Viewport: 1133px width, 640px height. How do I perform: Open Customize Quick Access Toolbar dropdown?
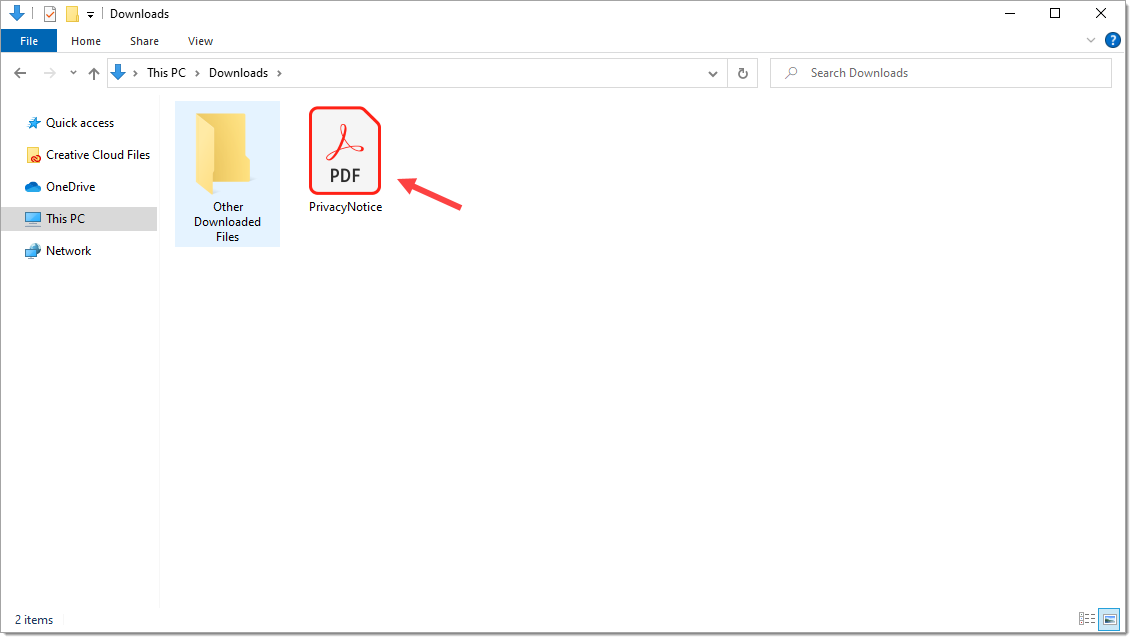pyautogui.click(x=90, y=14)
